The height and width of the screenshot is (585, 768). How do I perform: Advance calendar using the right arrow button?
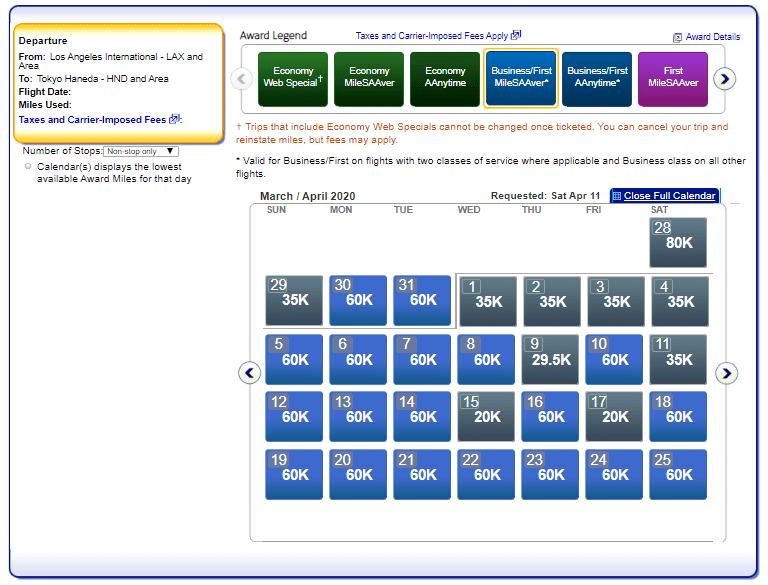click(727, 373)
